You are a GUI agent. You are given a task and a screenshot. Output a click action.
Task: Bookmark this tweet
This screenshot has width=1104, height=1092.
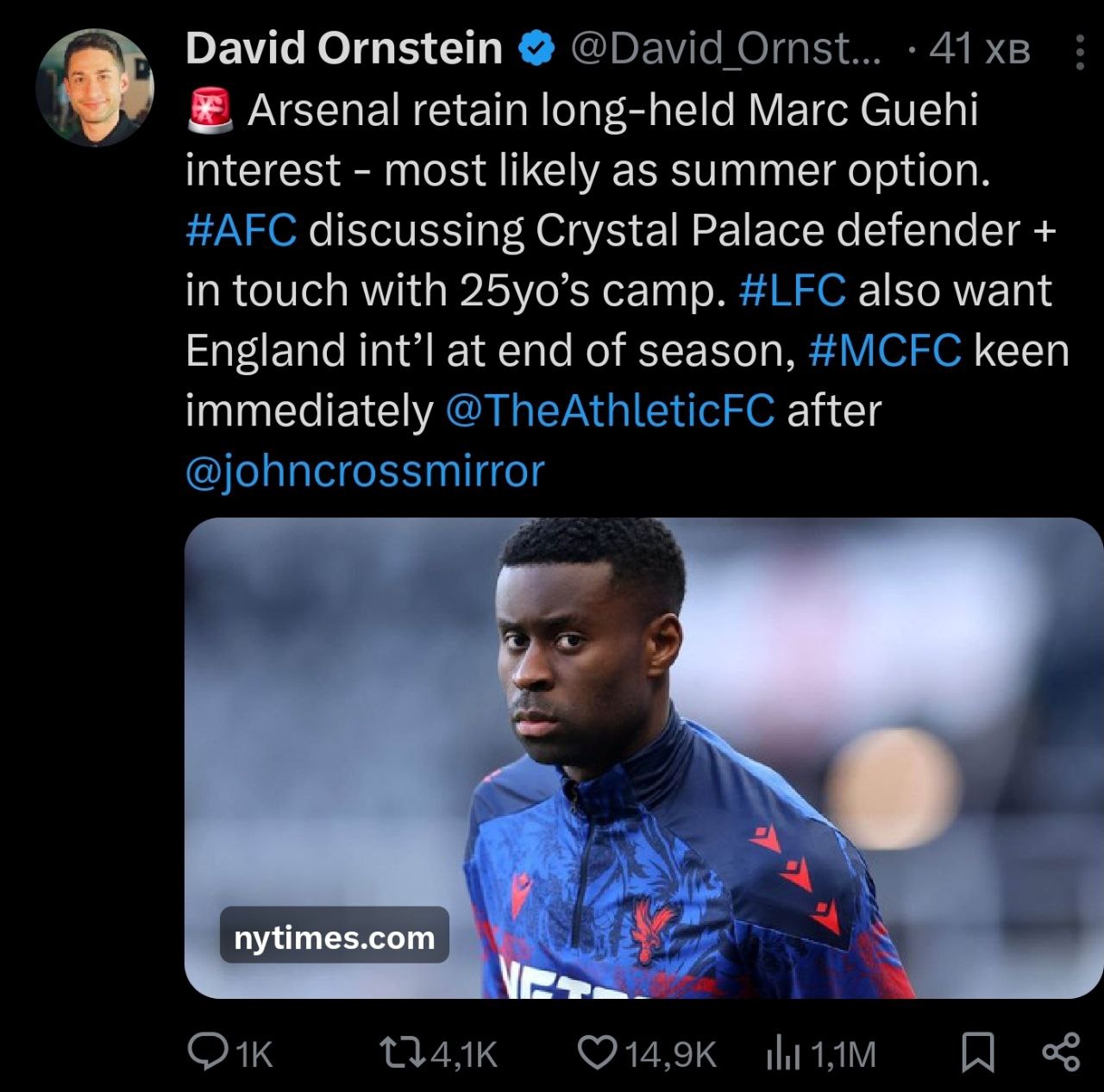coord(979,1052)
